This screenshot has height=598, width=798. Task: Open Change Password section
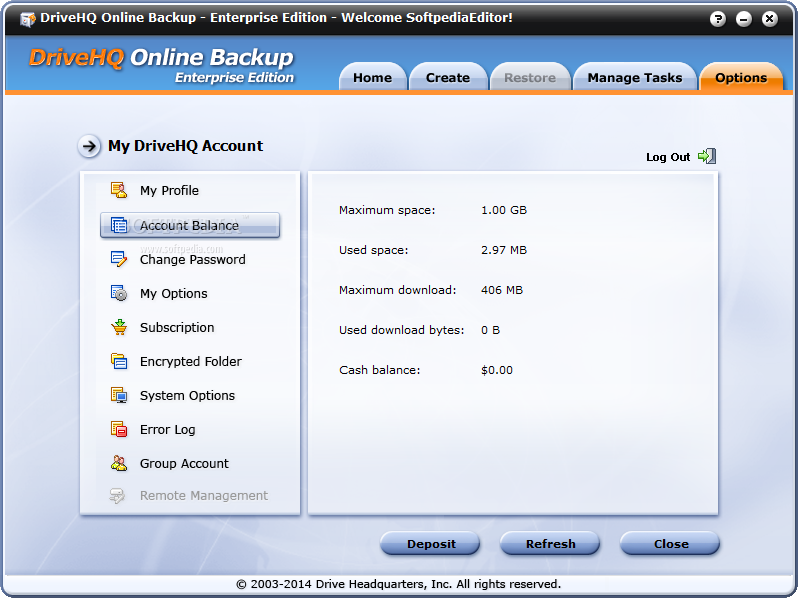(192, 260)
